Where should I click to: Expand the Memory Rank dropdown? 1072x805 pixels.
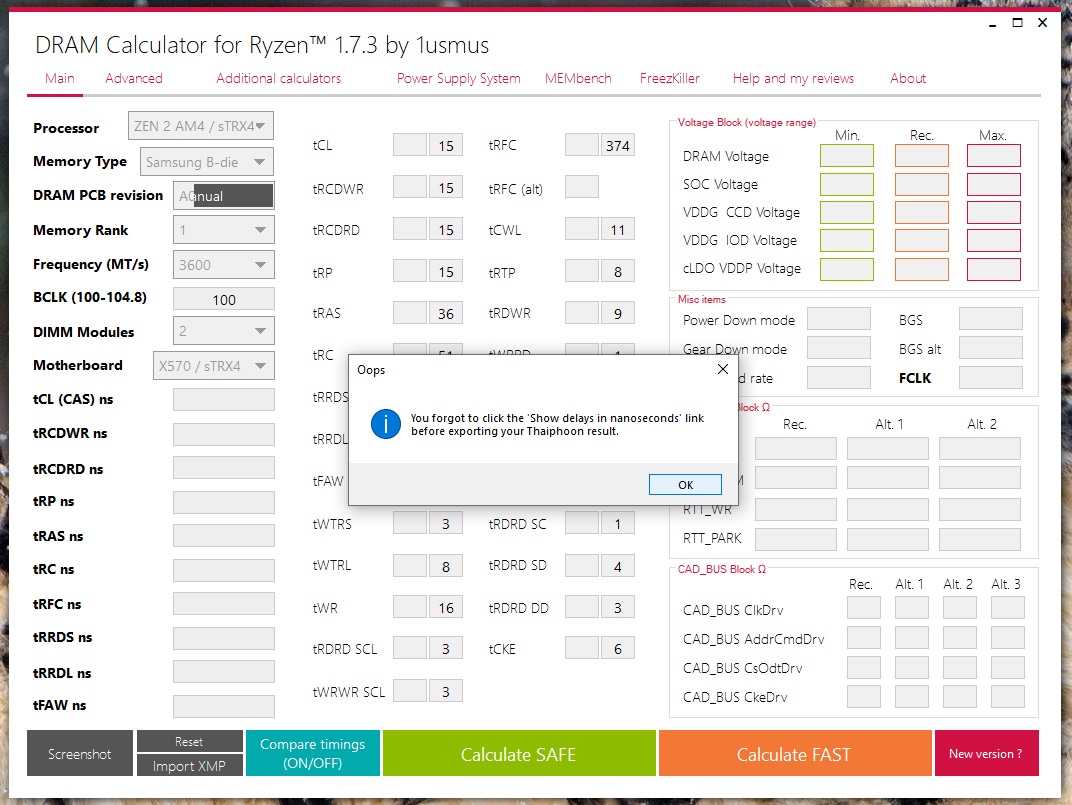coord(224,230)
